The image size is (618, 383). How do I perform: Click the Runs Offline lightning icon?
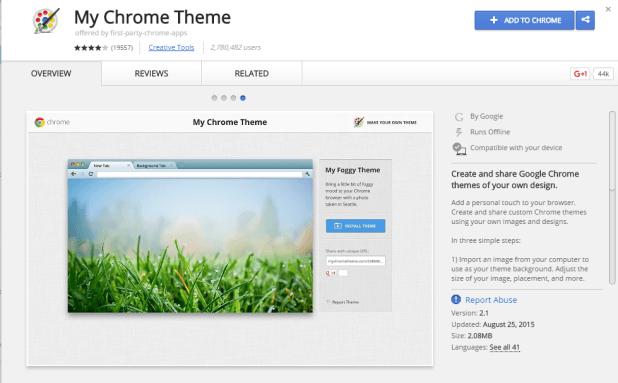point(459,132)
